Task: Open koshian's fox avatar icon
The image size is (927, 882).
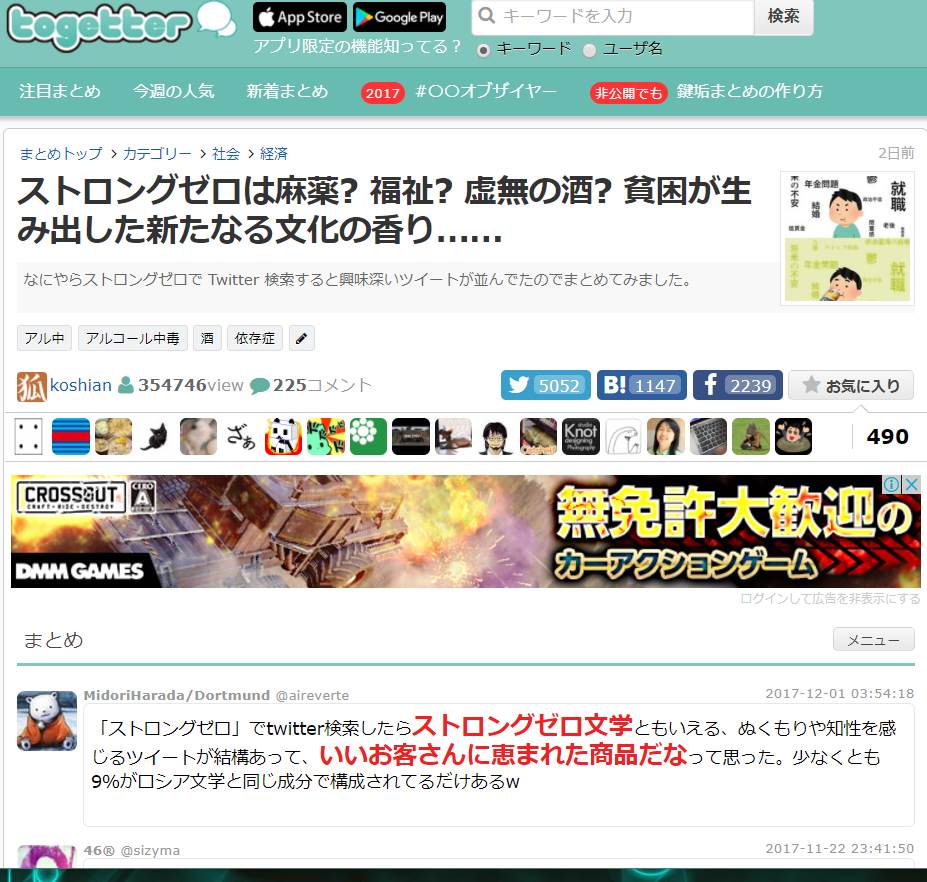Action: click(x=31, y=387)
